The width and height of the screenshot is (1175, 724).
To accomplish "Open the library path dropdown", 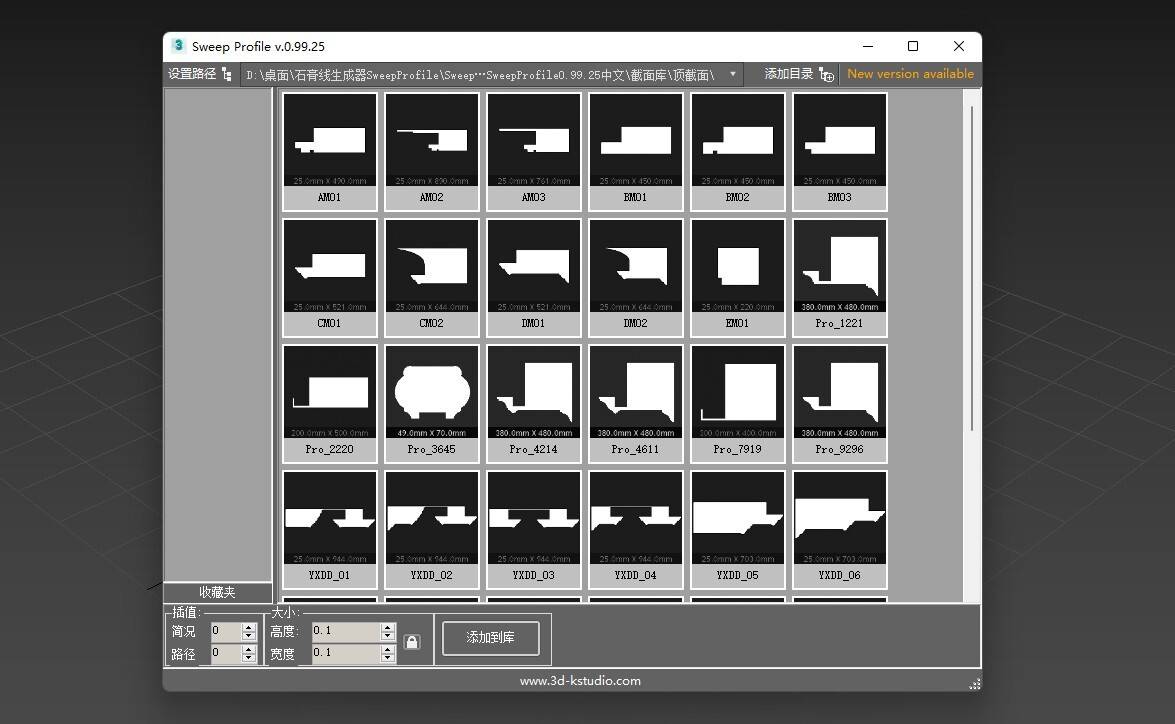I will [x=733, y=75].
